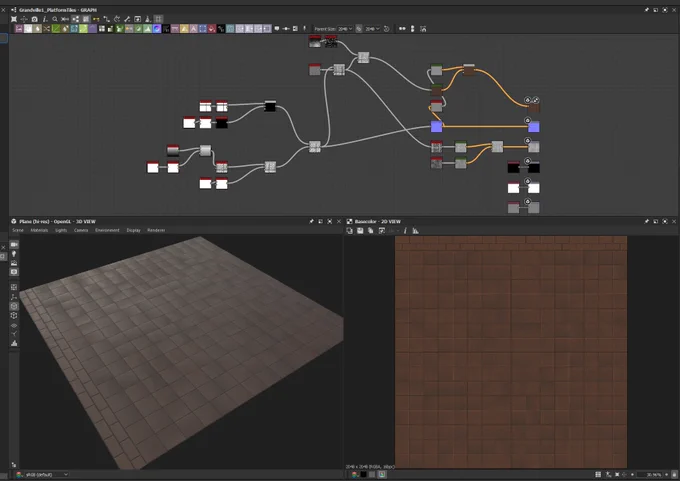
Task: Click the video camera icon in 3D view sidebar
Action: click(14, 245)
